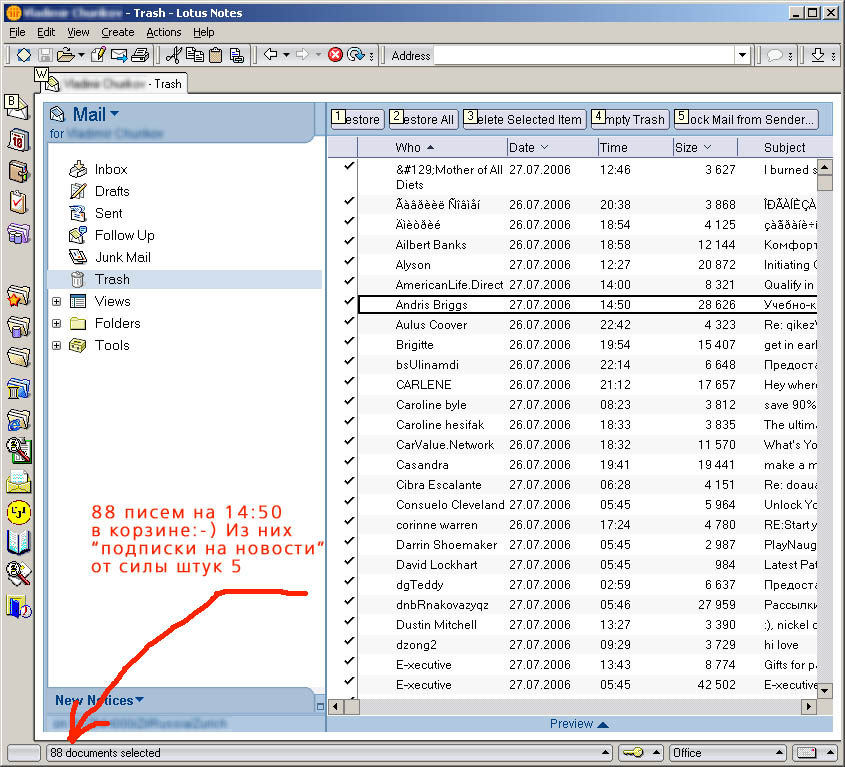Expand the Preview pane
Viewport: 845px width, 767px height.
click(x=579, y=723)
